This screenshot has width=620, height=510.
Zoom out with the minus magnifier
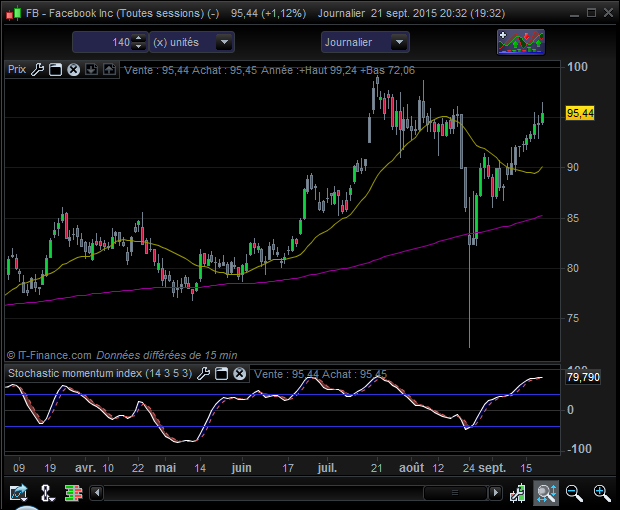click(574, 492)
